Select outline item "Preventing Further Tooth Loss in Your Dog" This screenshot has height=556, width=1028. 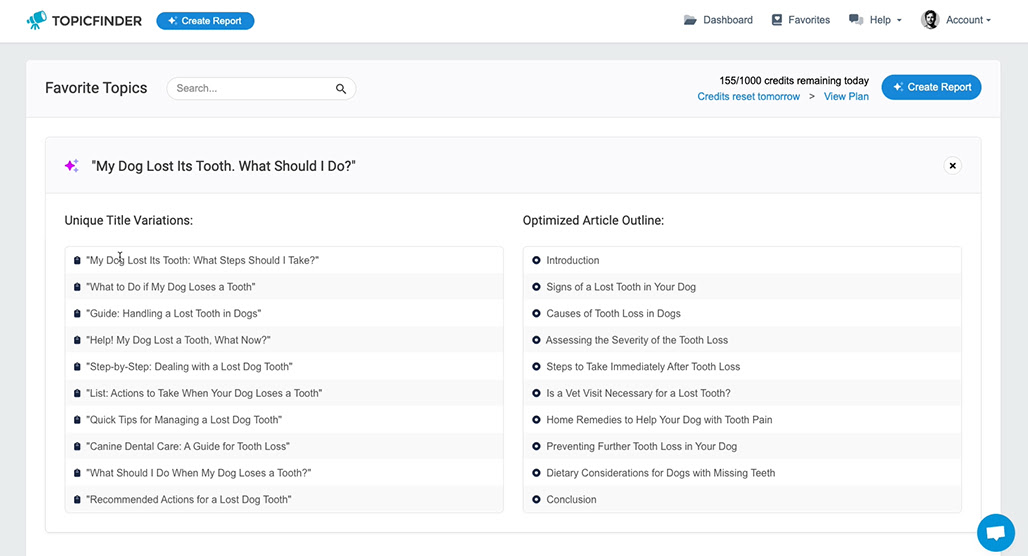click(642, 447)
